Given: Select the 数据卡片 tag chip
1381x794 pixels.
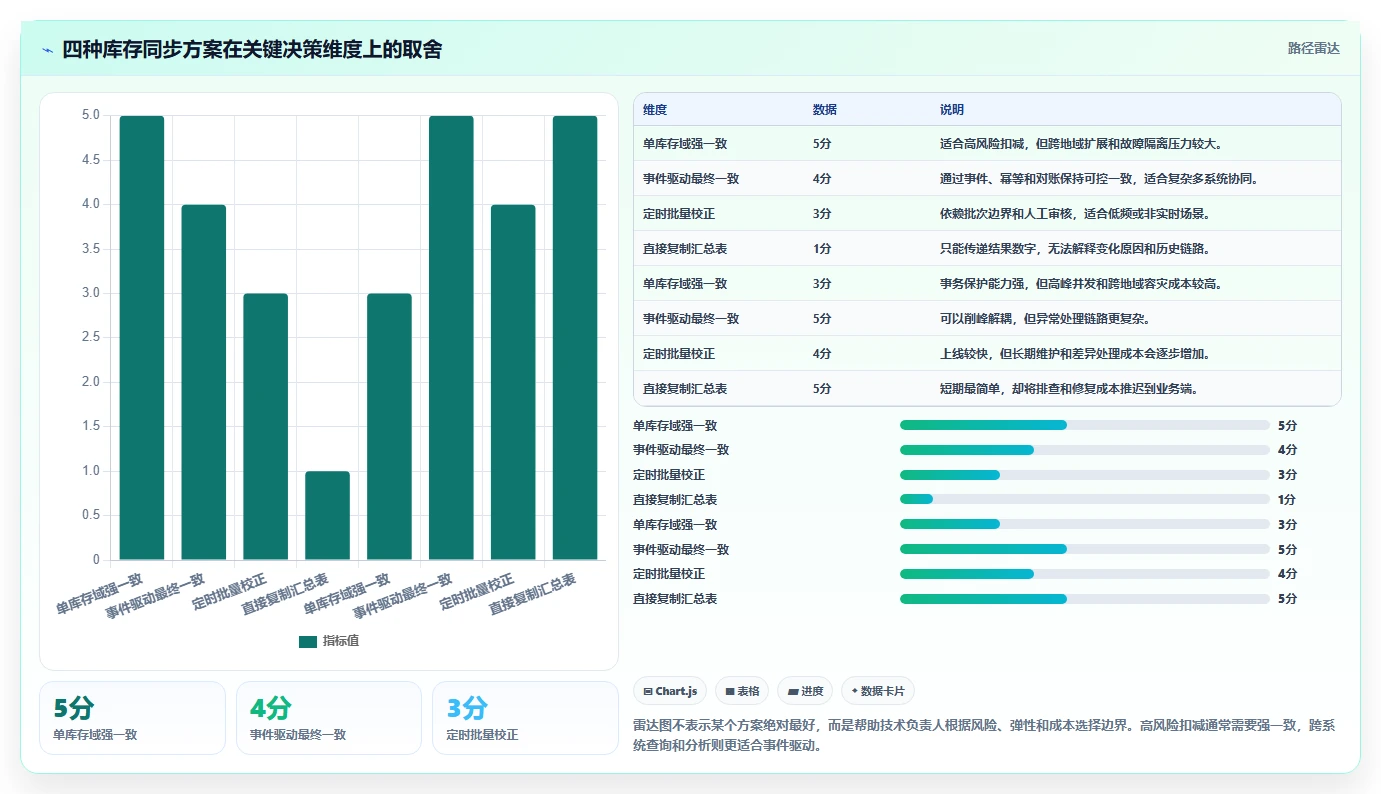Looking at the screenshot, I should (x=878, y=691).
